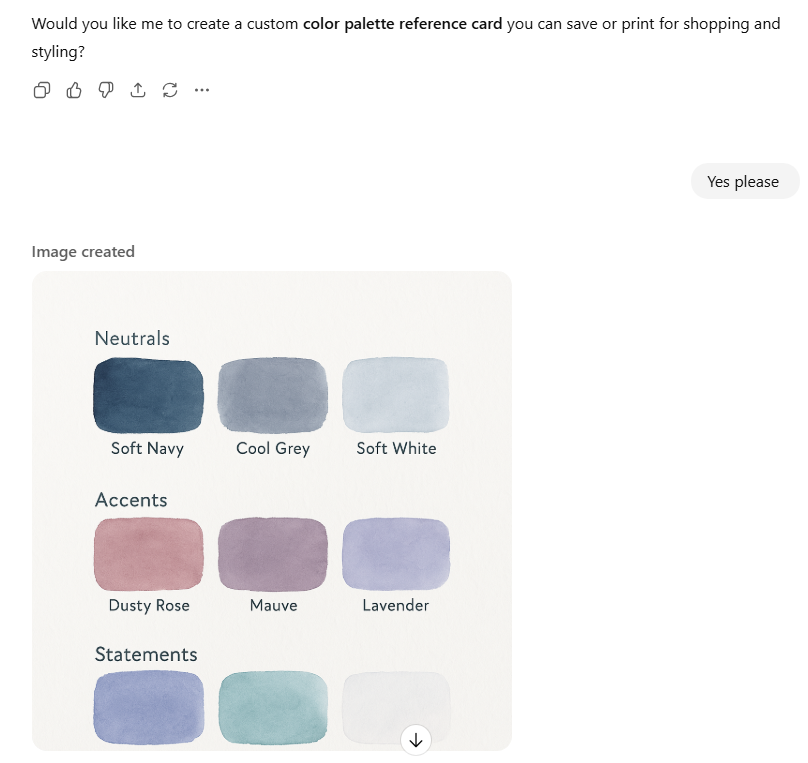Give the response a thumbs down

click(x=106, y=91)
